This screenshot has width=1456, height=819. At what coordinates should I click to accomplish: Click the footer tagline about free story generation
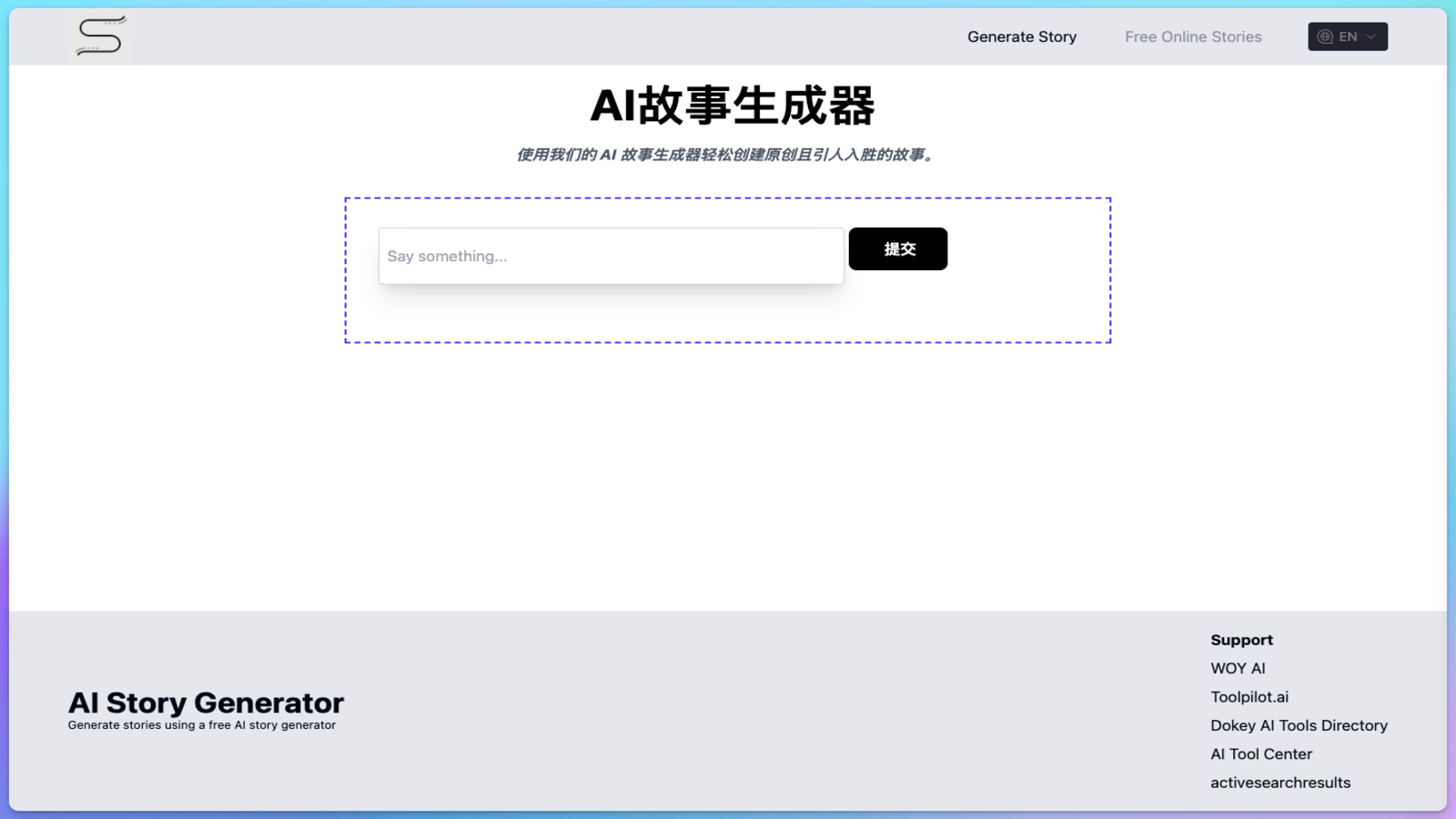pyautogui.click(x=201, y=724)
